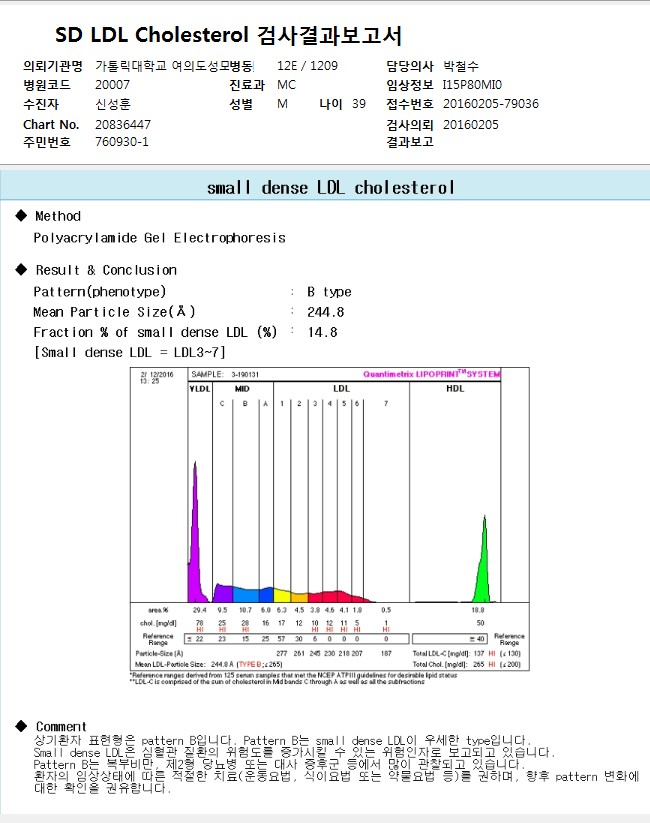The height and width of the screenshot is (823, 650).
Task: Select the physician name '박철수'
Action: (x=460, y=66)
